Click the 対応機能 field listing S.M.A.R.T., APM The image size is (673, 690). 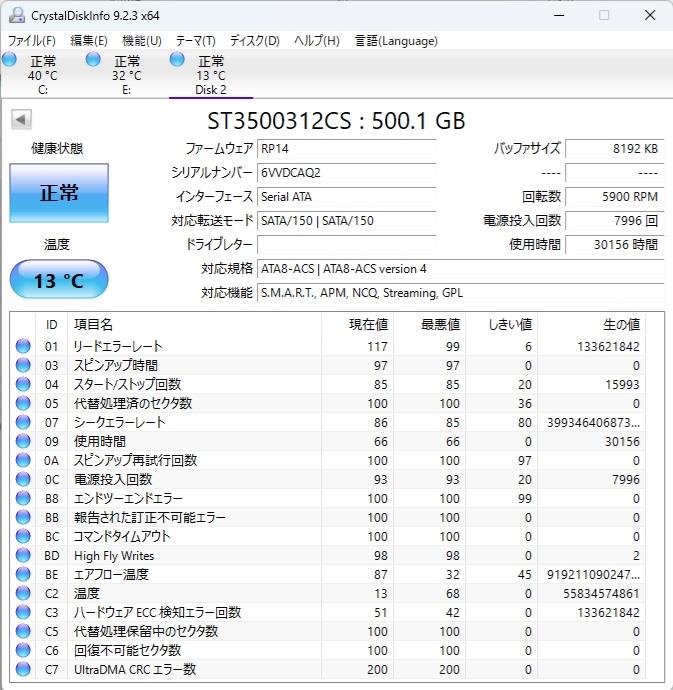(x=460, y=293)
